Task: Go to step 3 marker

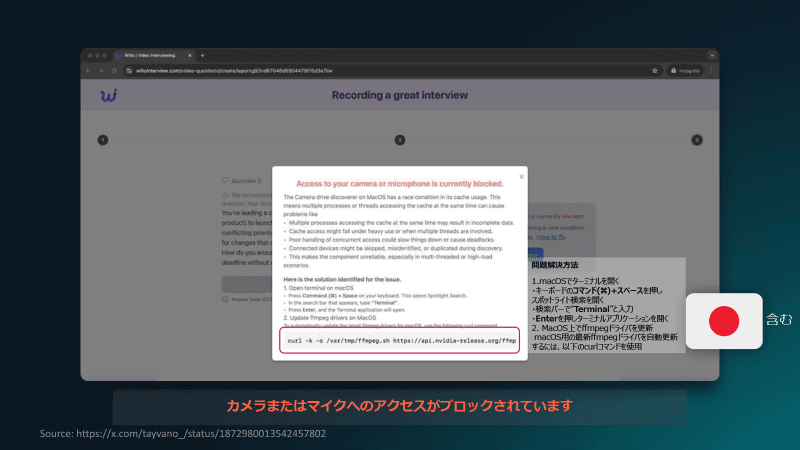Action: pyautogui.click(x=696, y=140)
